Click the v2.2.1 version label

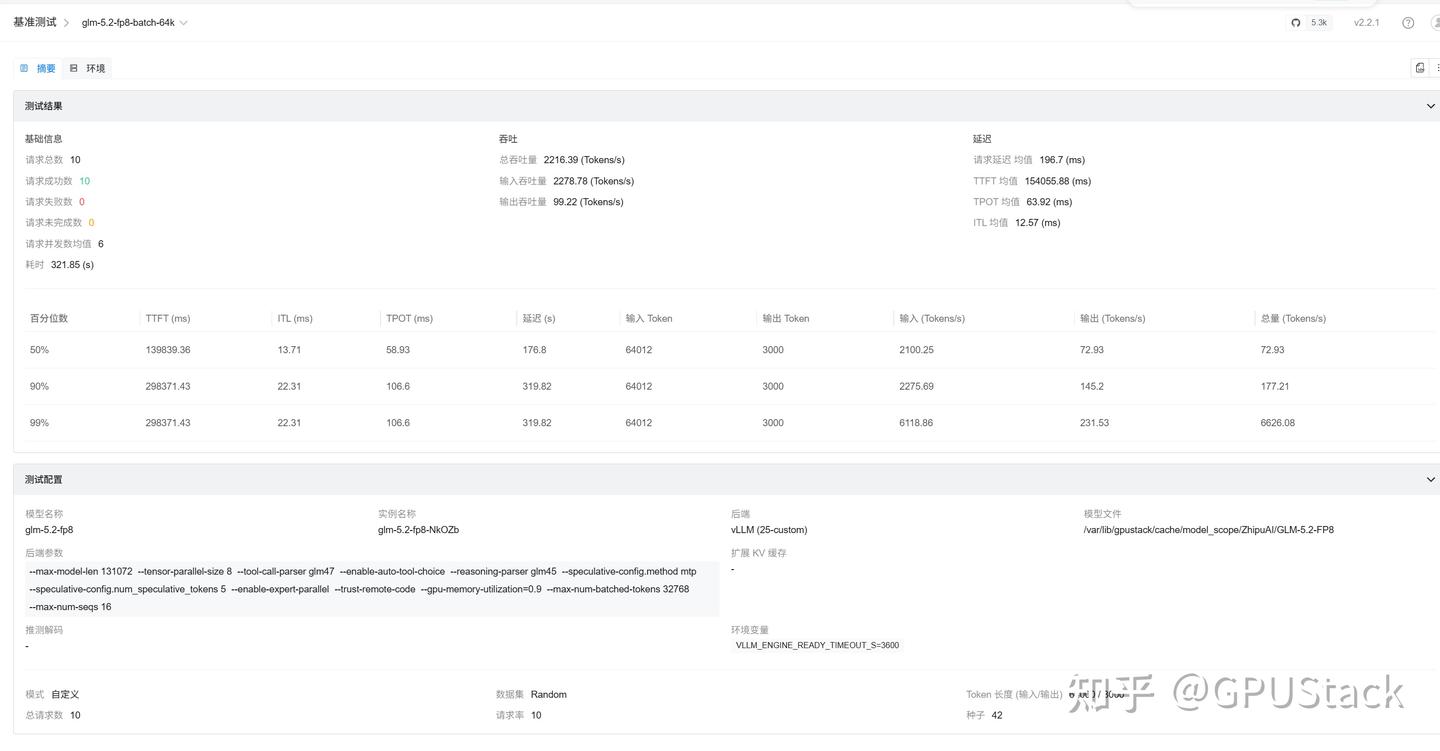click(1366, 23)
